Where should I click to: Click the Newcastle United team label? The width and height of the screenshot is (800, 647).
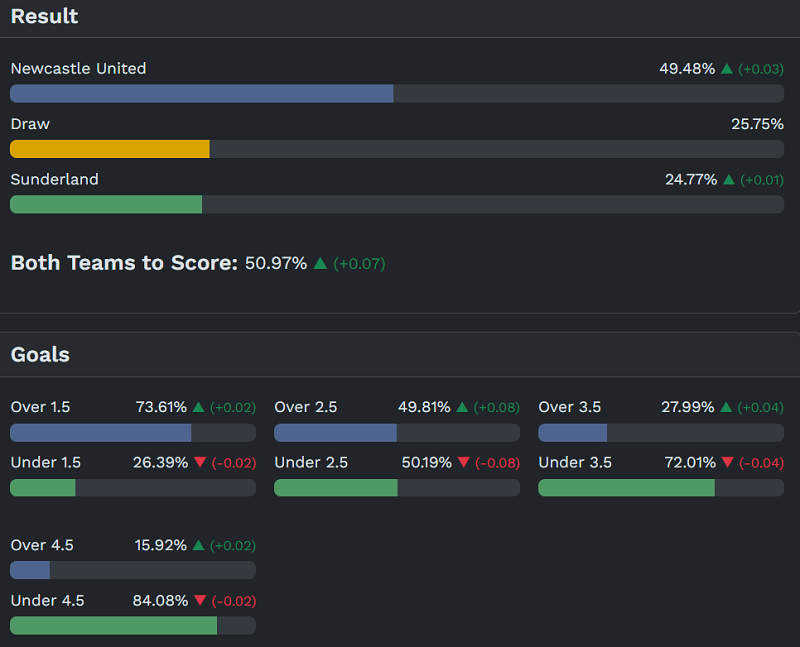(78, 69)
